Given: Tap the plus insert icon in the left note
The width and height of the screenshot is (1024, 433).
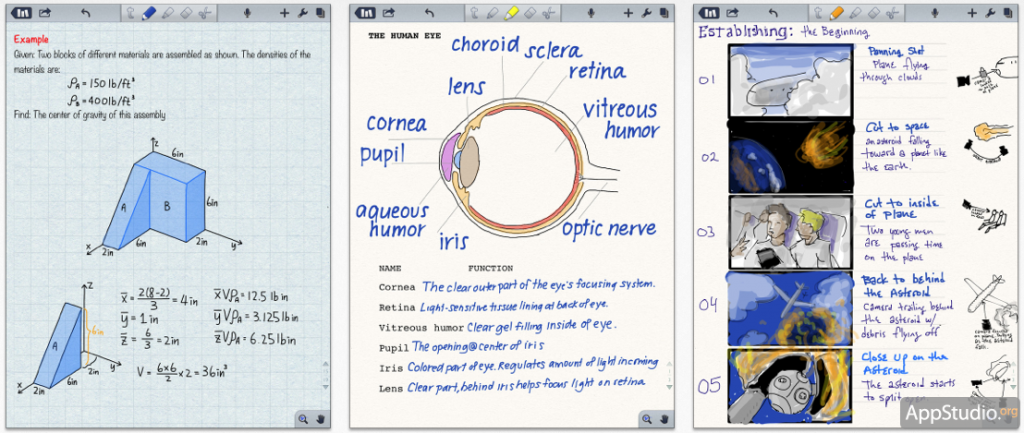Looking at the screenshot, I should click(284, 13).
